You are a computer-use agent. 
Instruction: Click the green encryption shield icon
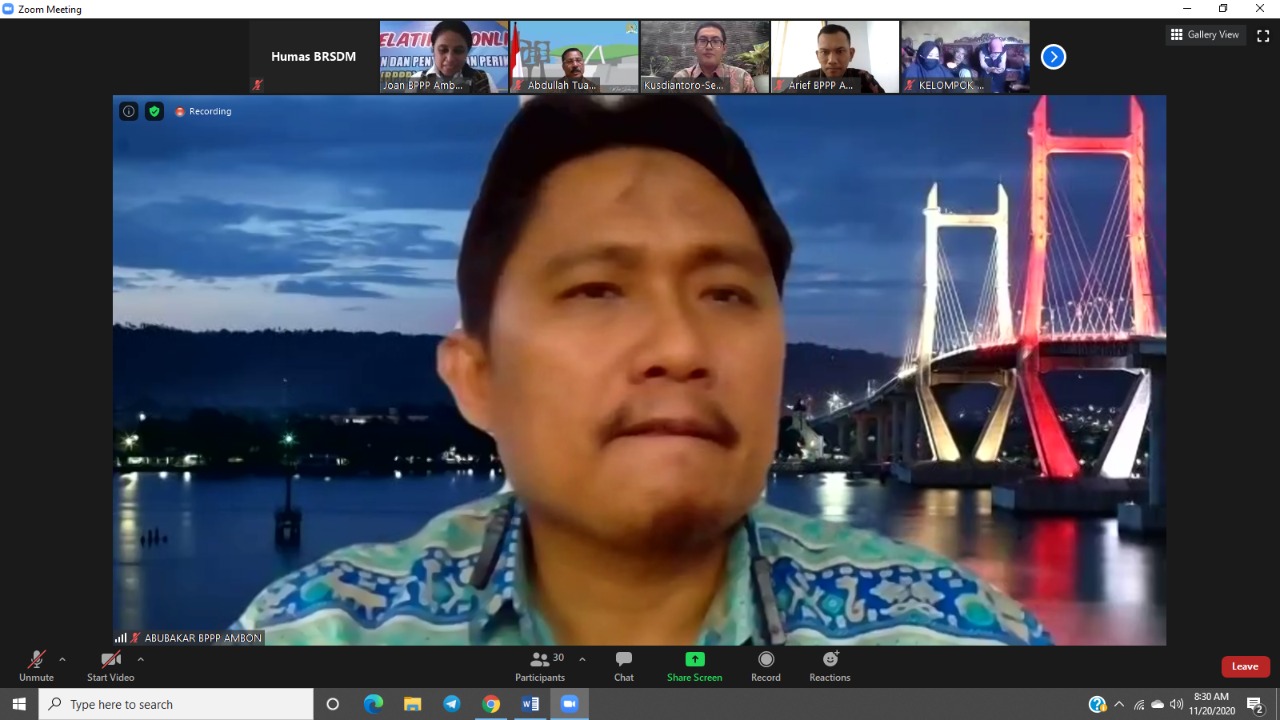coord(154,111)
